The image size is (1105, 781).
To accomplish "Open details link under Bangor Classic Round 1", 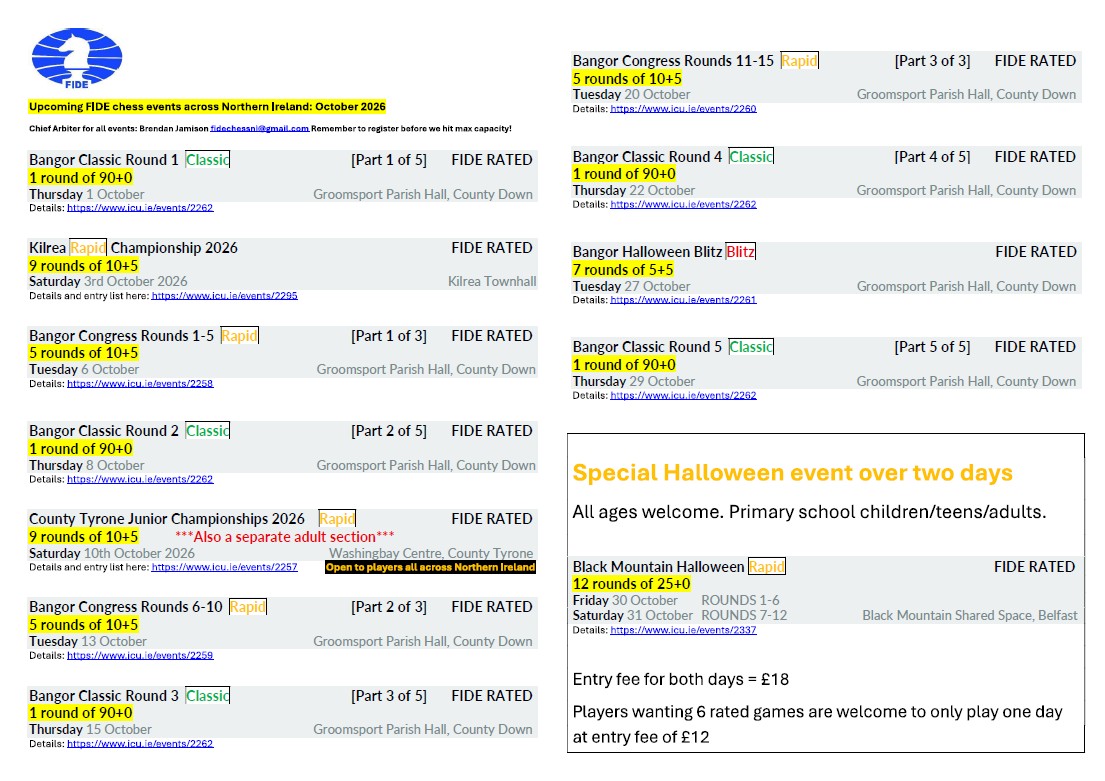I will coord(140,208).
